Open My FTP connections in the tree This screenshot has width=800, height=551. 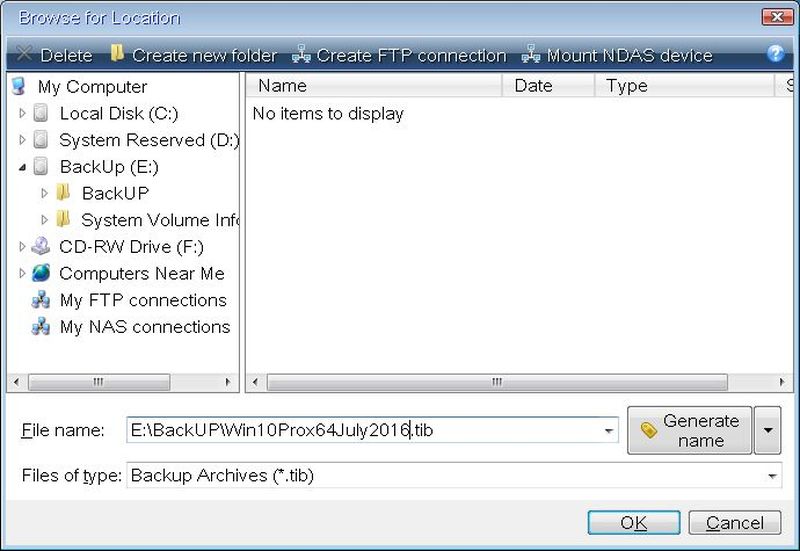coord(142,300)
